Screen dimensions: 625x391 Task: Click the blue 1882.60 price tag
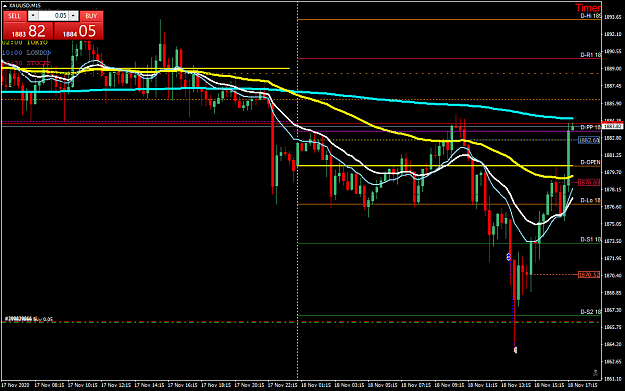tap(589, 140)
